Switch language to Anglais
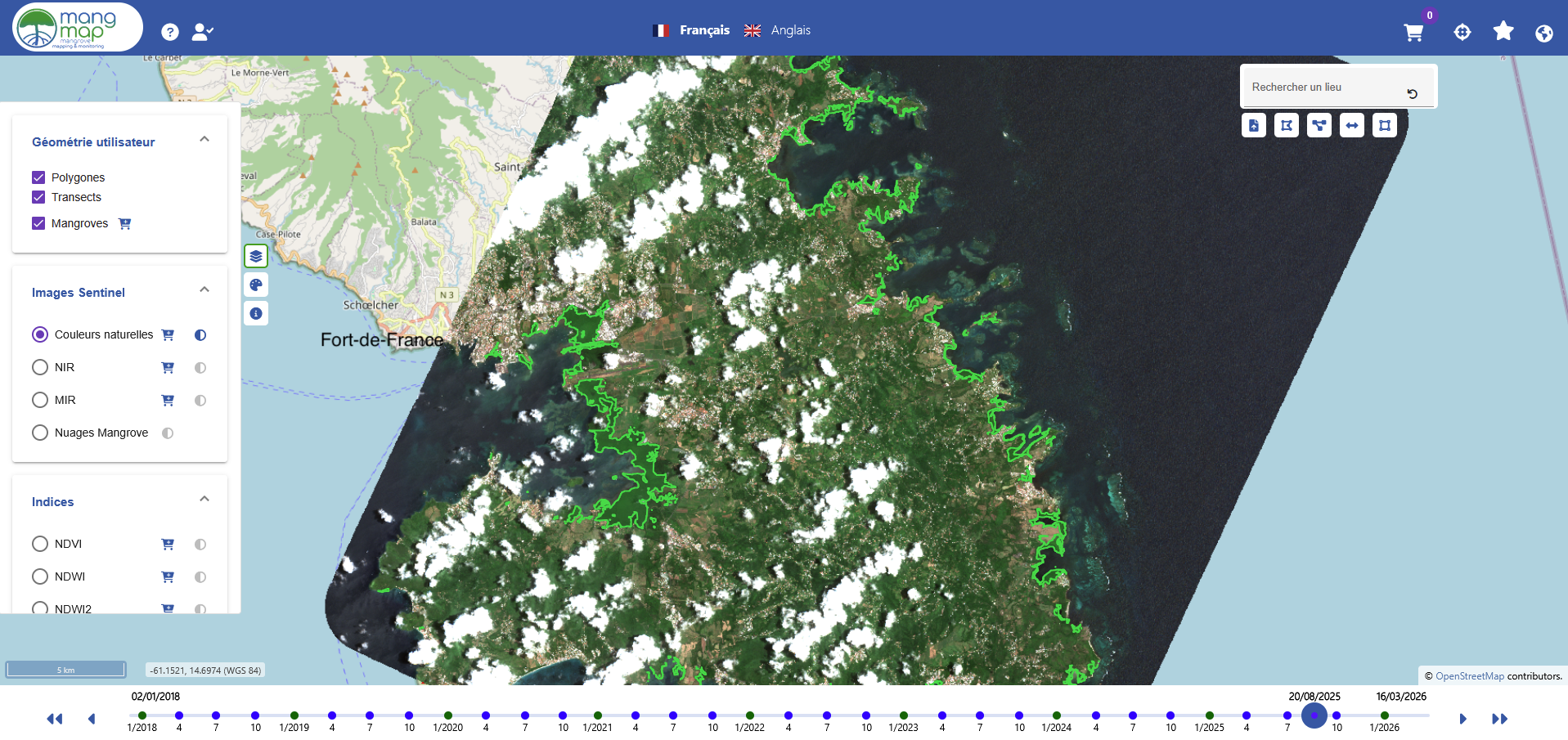This screenshot has height=740, width=1568. pyautogui.click(x=778, y=30)
